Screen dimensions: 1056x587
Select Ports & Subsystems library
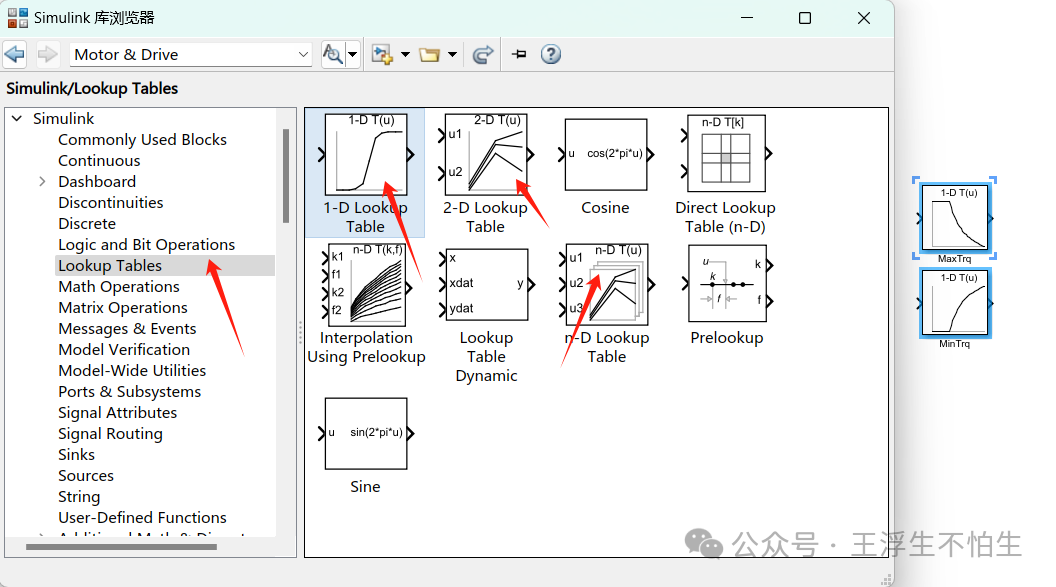click(129, 392)
